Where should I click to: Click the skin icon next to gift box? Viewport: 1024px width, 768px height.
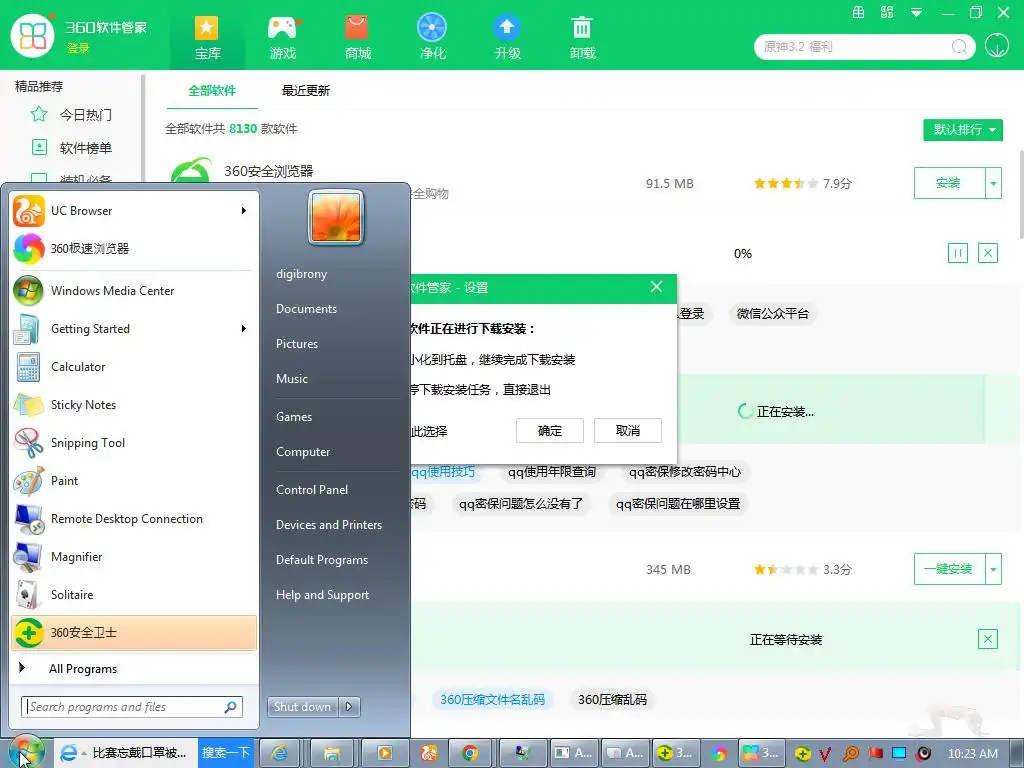pyautogui.click(x=887, y=12)
